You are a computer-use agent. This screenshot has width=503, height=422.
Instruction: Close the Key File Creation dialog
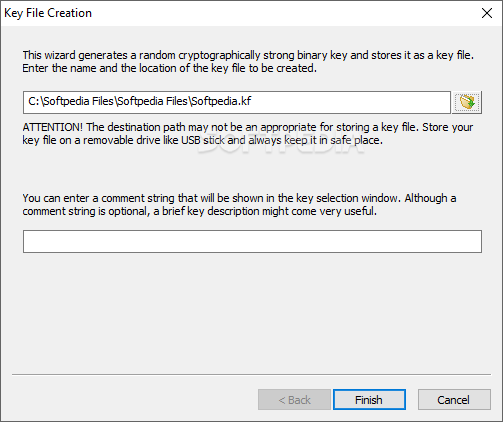pyautogui.click(x=487, y=13)
